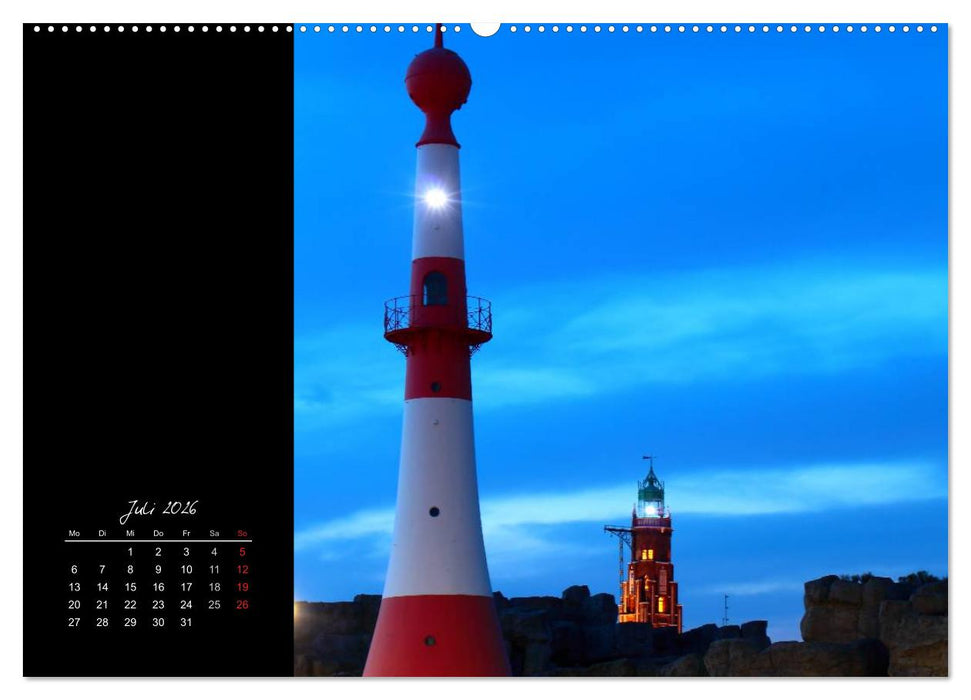This screenshot has height=700, width=971.
Task: Select the 'Sa' weekday label
Action: pyautogui.click(x=215, y=533)
